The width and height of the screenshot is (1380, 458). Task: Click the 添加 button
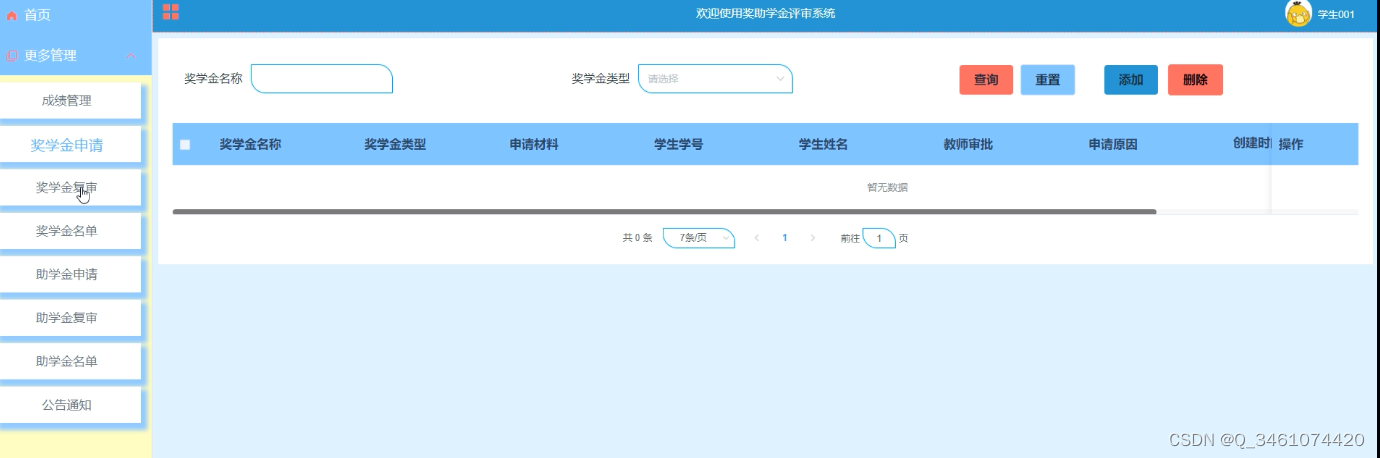point(1131,80)
